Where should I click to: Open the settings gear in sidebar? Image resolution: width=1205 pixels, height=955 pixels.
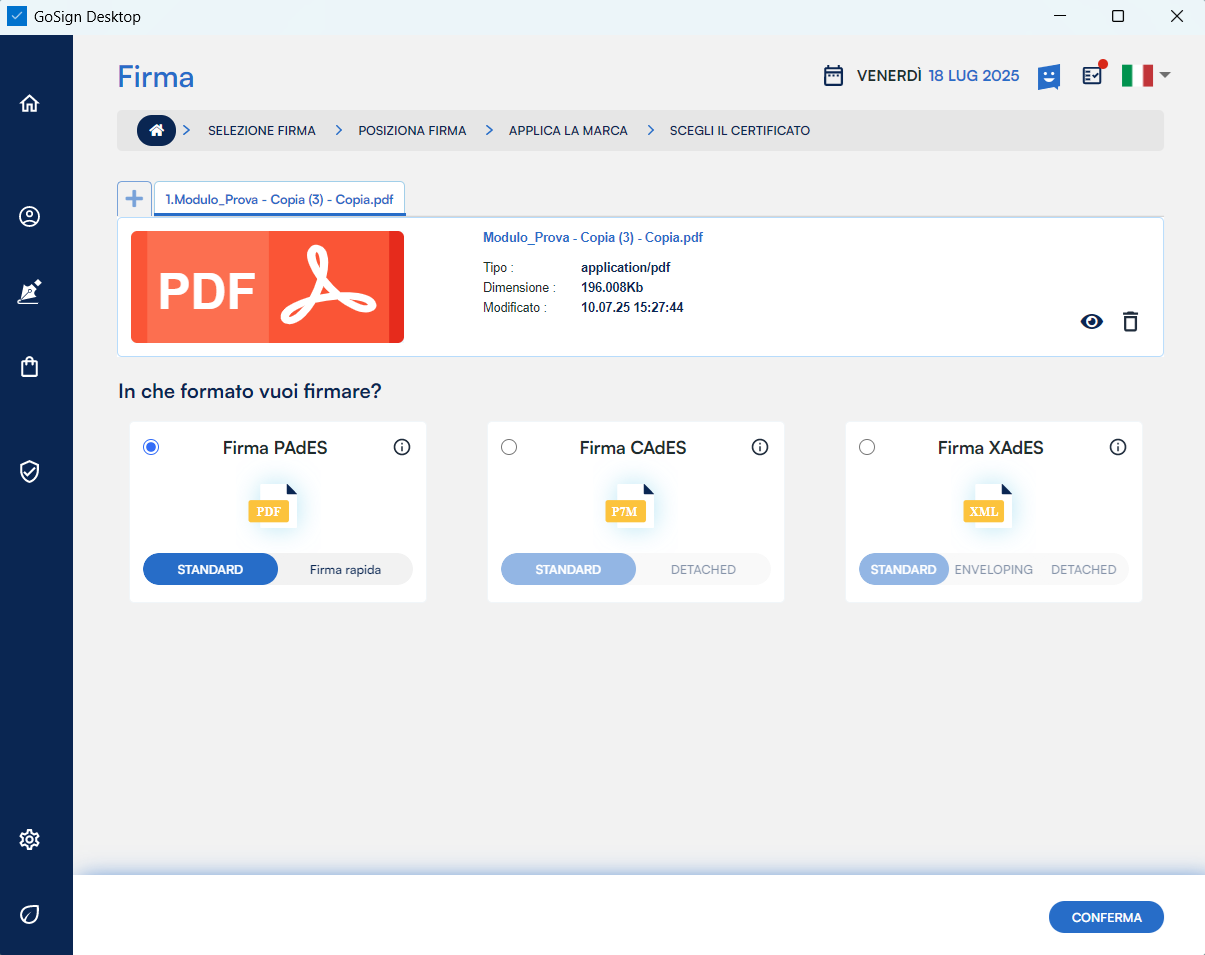click(29, 839)
